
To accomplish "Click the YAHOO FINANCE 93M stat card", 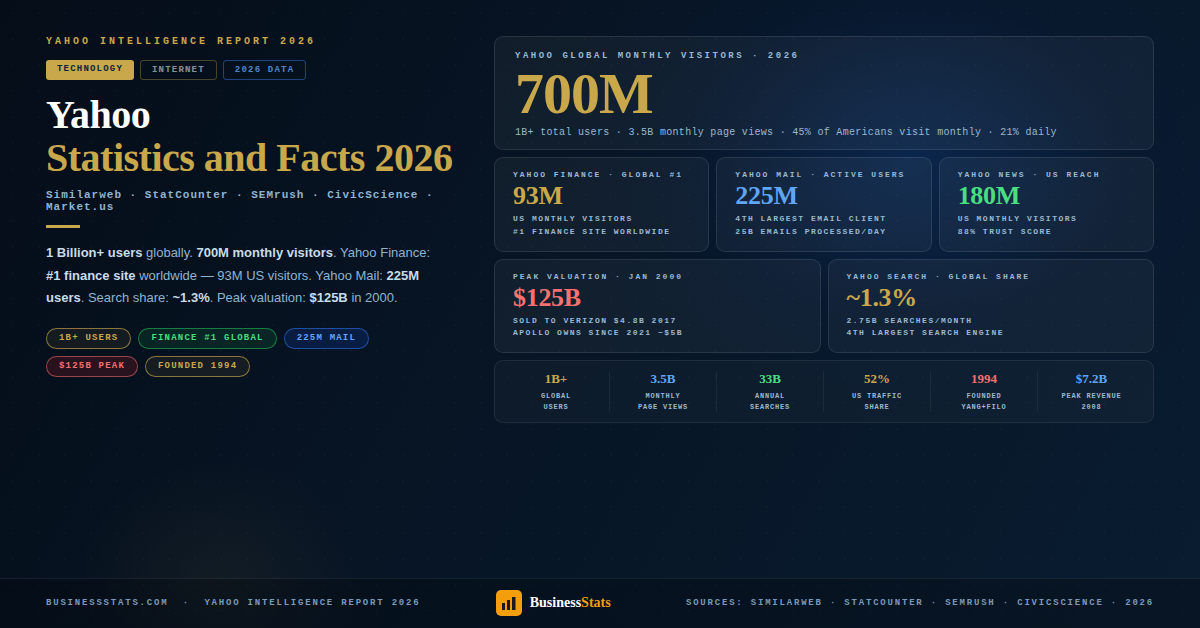I will point(601,204).
